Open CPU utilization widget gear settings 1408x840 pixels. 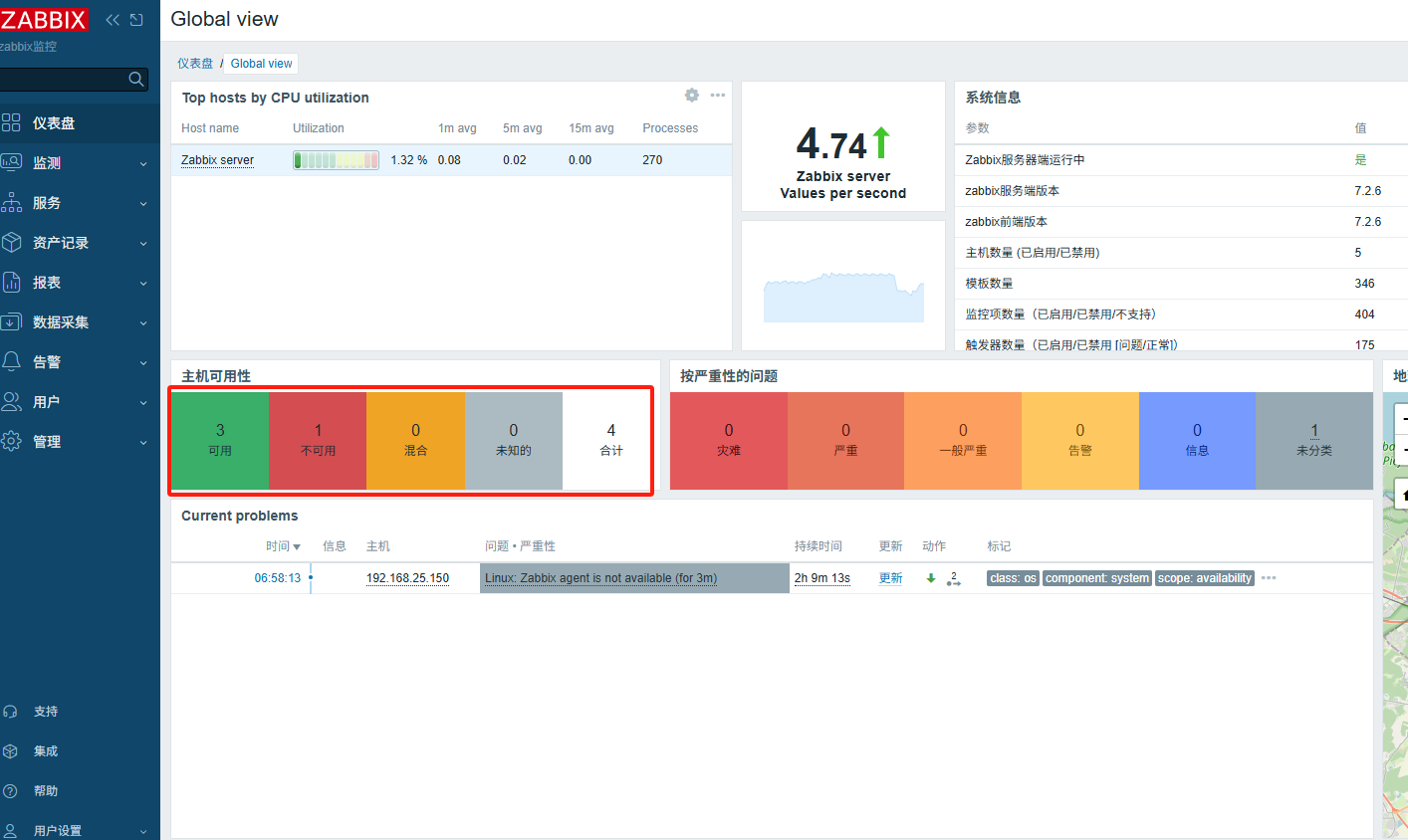[x=692, y=95]
